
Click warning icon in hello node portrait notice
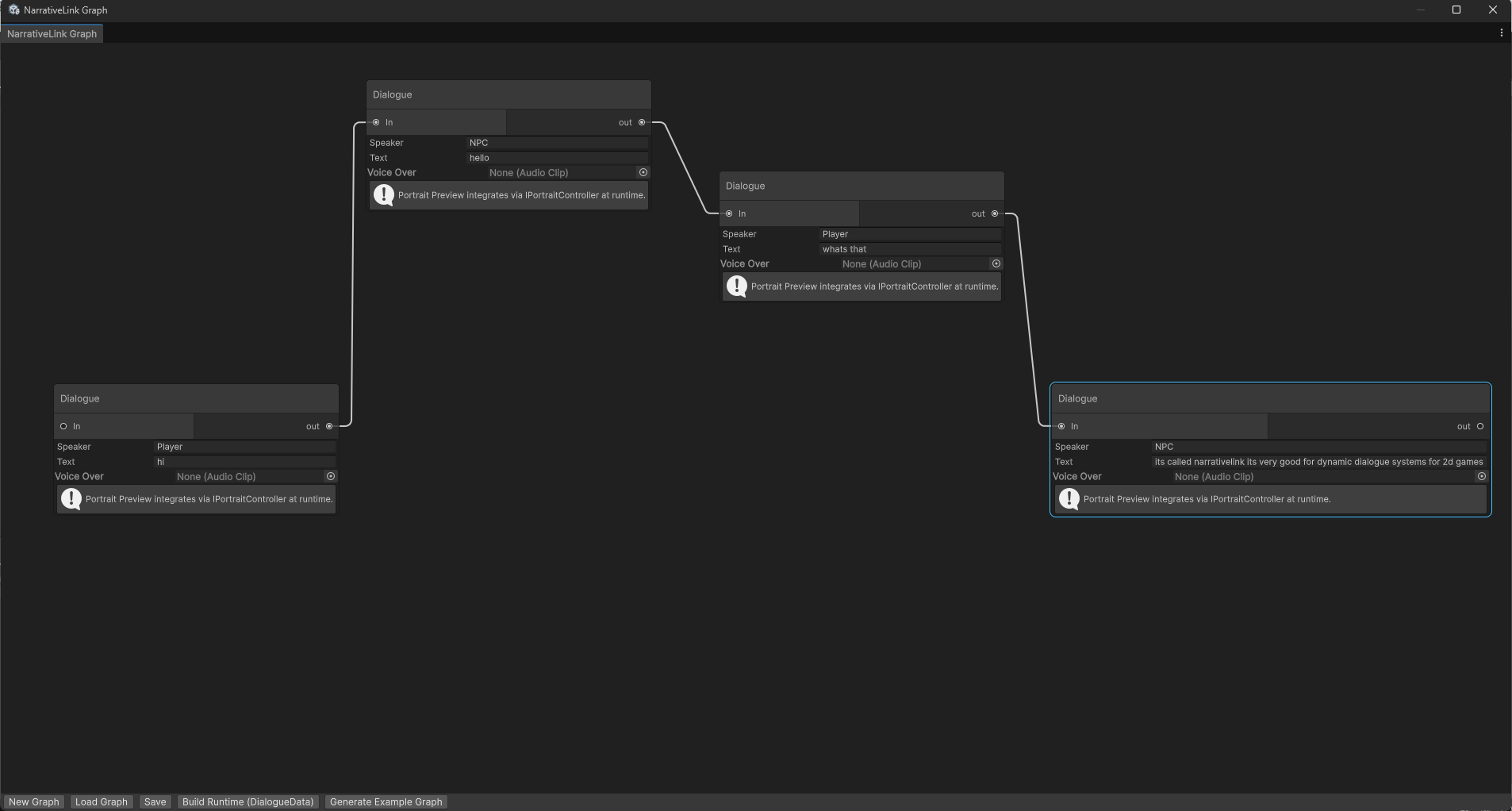pos(384,195)
